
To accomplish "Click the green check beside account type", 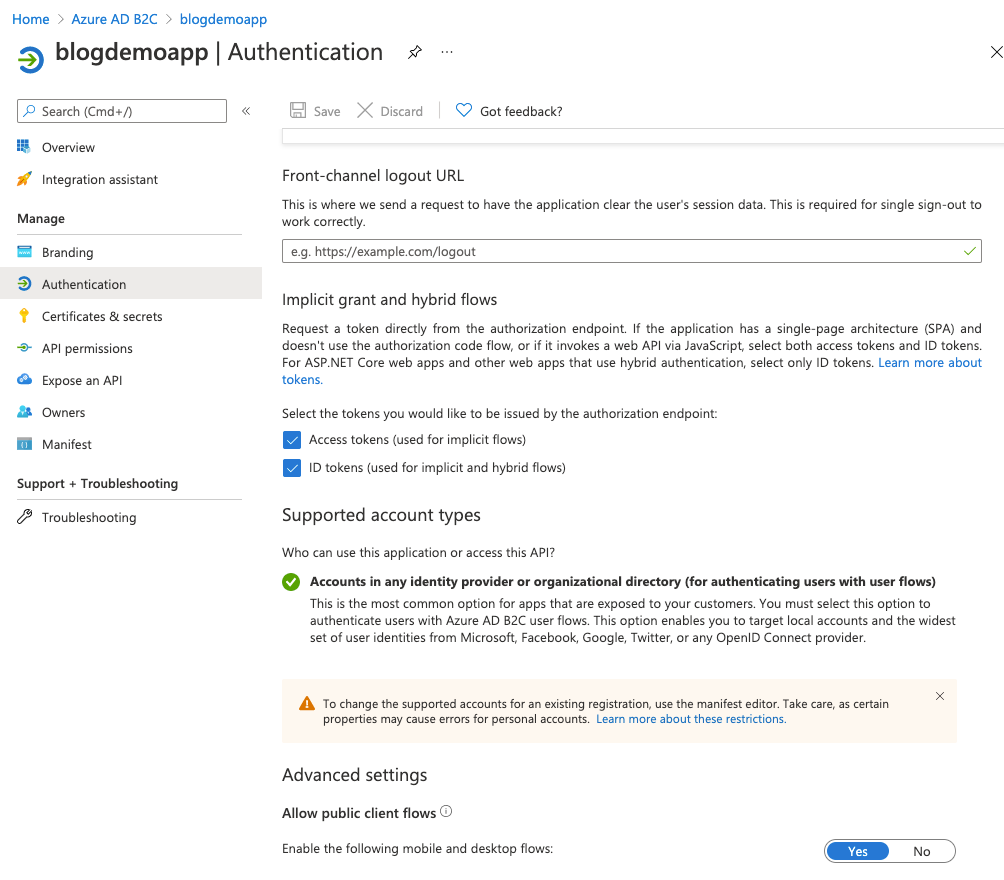I will coord(291,582).
